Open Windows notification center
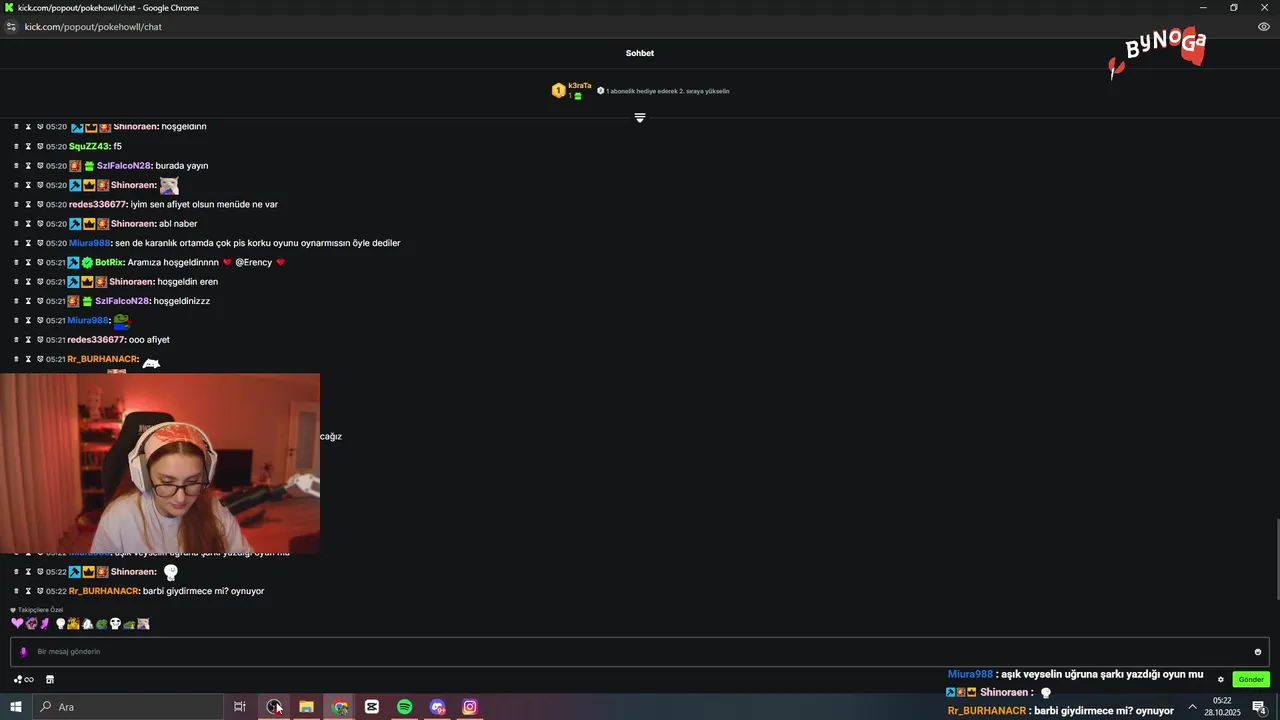1280x720 pixels. pyautogui.click(x=1260, y=707)
